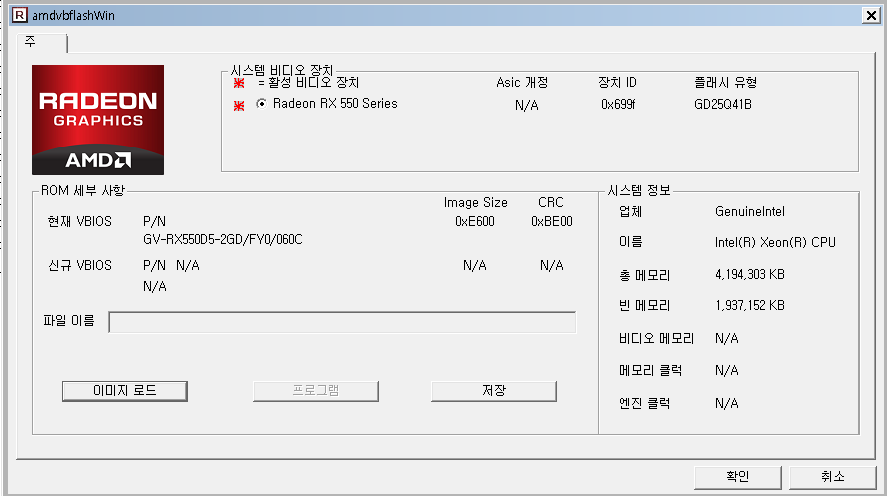This screenshot has width=887, height=496.
Task: Click the 장치 ID column header
Action: 617,83
